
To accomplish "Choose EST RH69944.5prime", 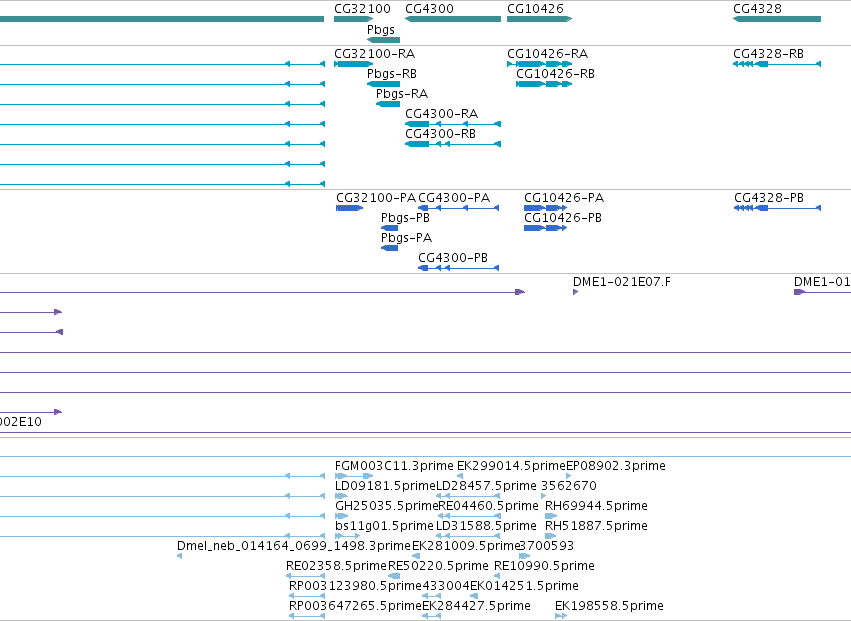I will click(596, 506).
